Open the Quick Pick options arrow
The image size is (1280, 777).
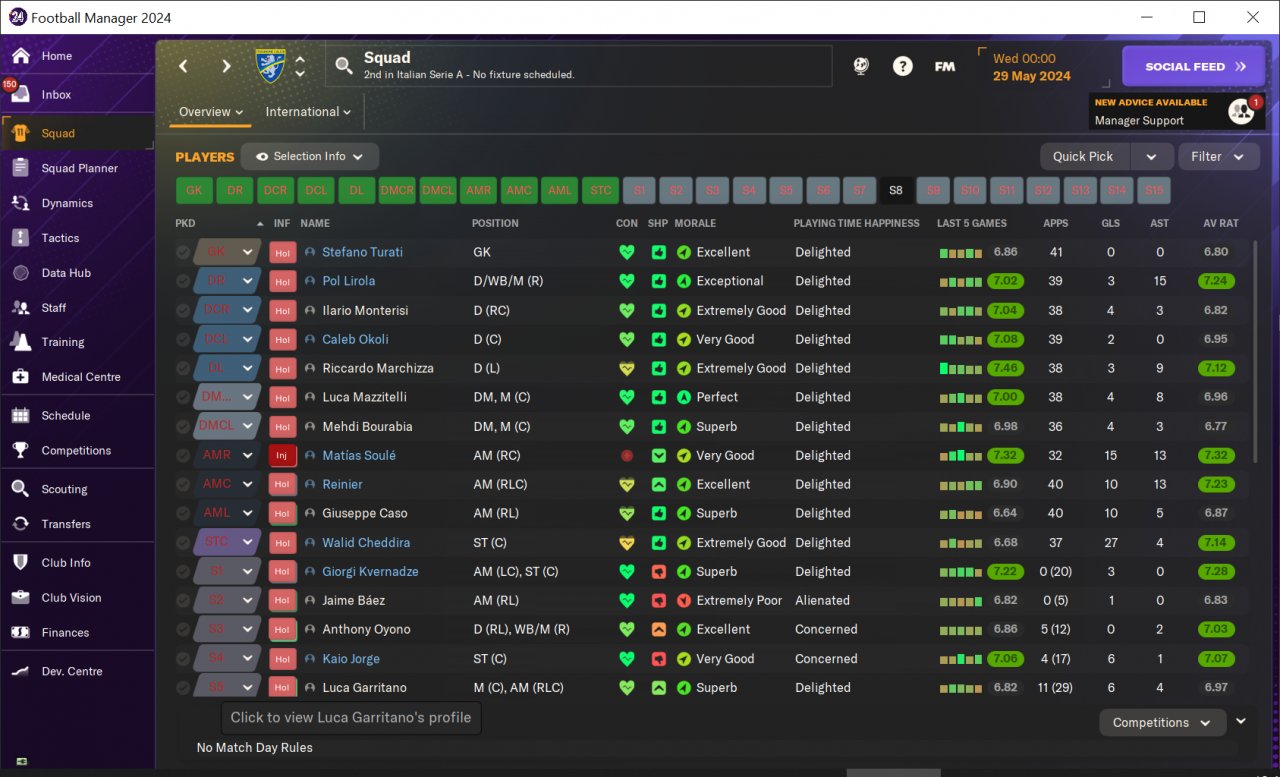click(1152, 157)
